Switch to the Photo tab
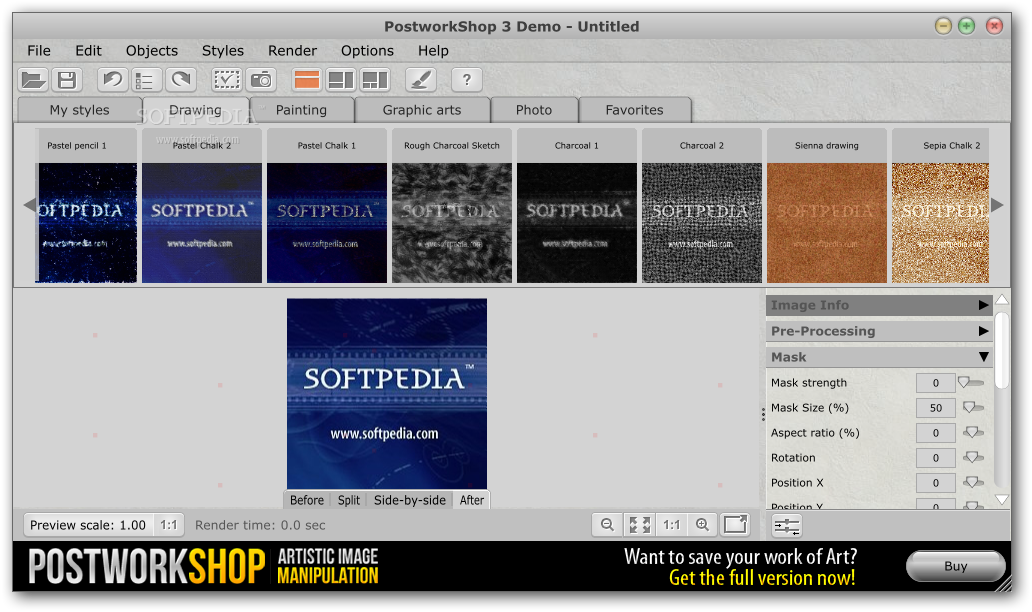Screen dimensions: 1032x612 [x=534, y=110]
